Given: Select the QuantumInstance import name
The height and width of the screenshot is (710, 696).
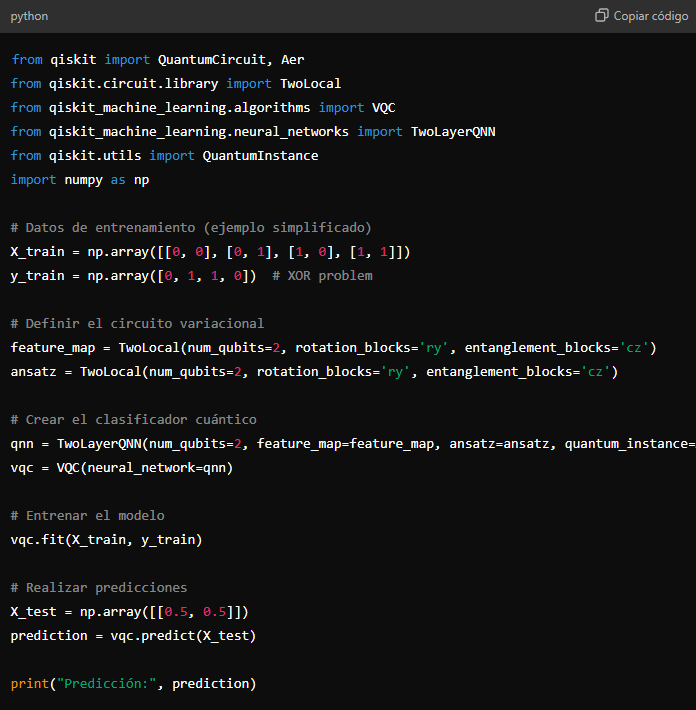Looking at the screenshot, I should (x=260, y=156).
